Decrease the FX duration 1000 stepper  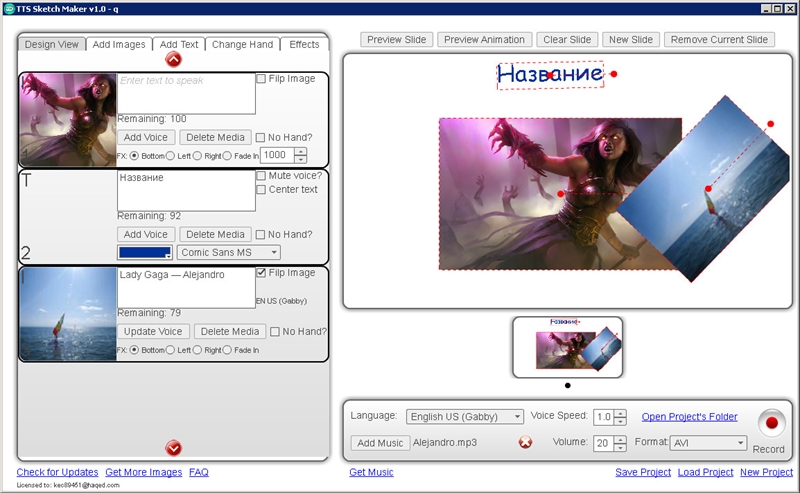coord(301,159)
